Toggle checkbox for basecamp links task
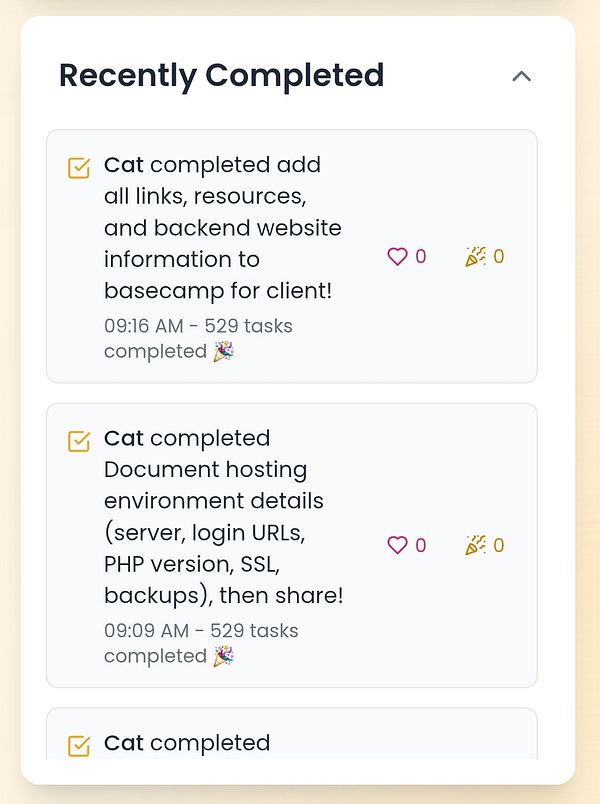Screen dimensions: 600x804 79,167
